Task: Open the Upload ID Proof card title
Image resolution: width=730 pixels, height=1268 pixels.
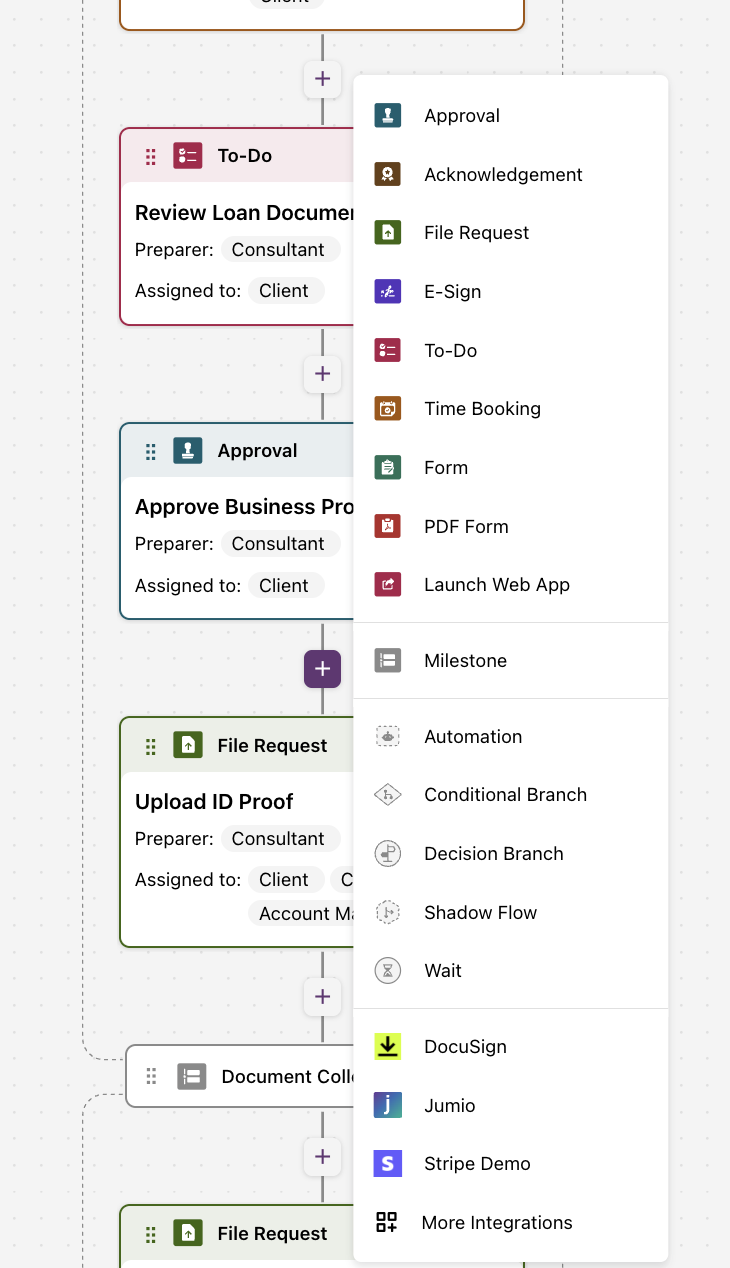Action: tap(214, 801)
